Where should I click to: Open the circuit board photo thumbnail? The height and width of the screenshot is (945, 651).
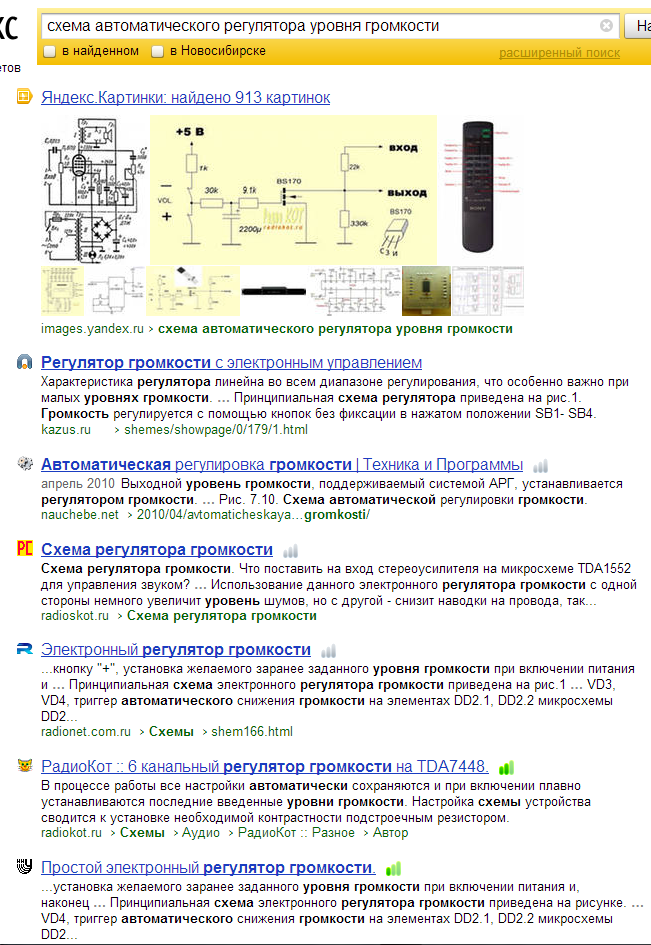point(426,291)
